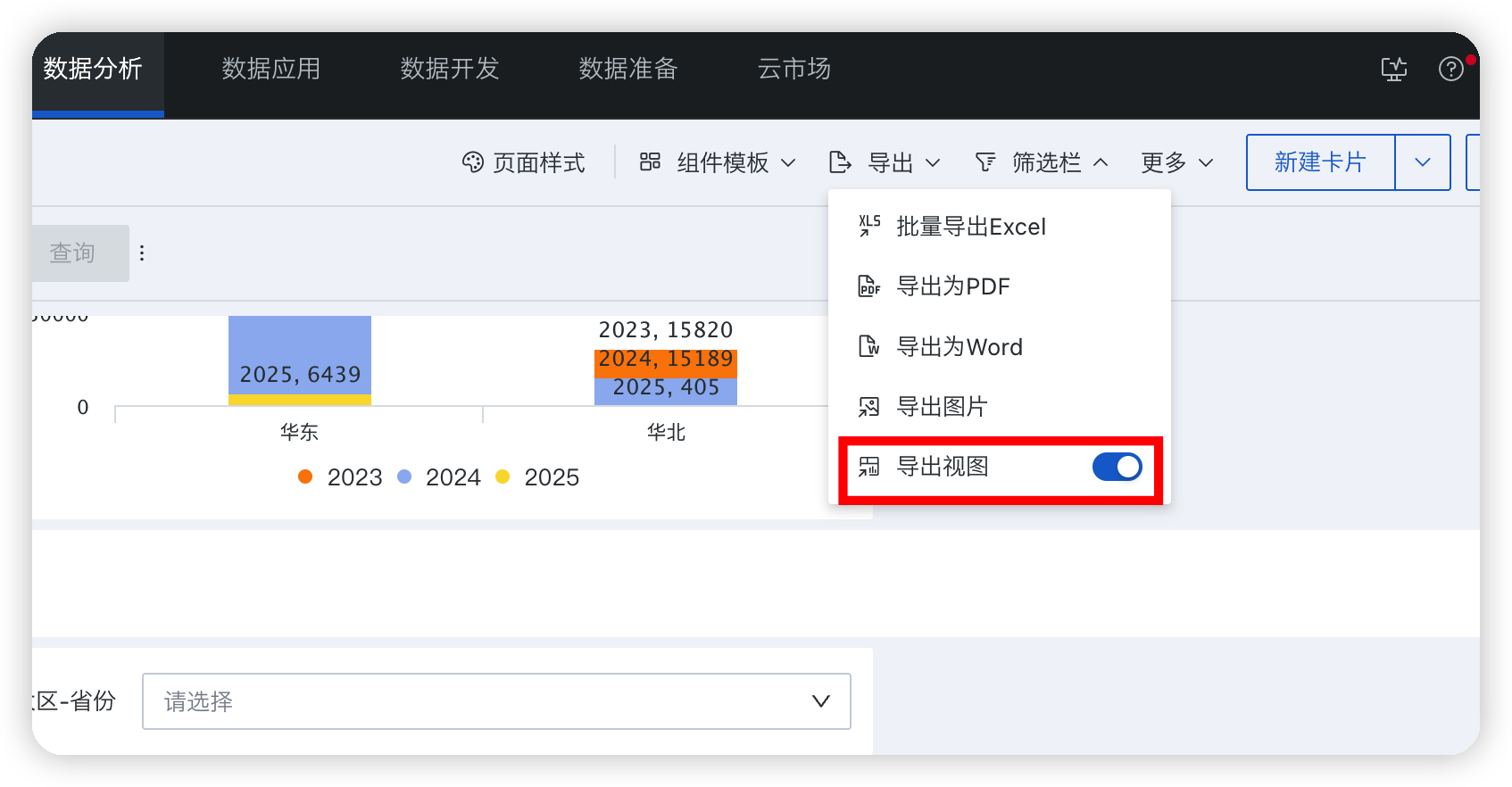Toggle the 2025 legend label
This screenshot has width=1512, height=787.
coord(552,477)
